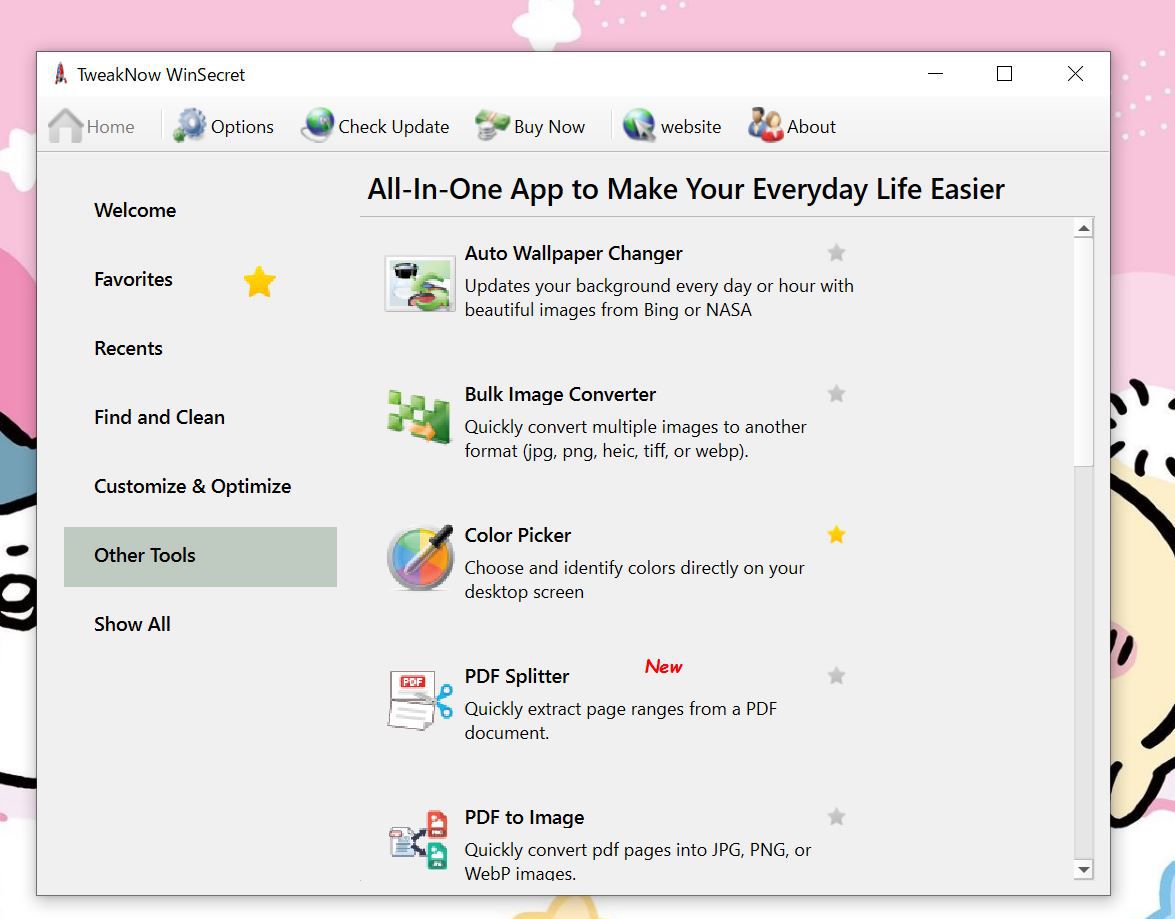Click the Buy Now money icon

click(x=492, y=125)
